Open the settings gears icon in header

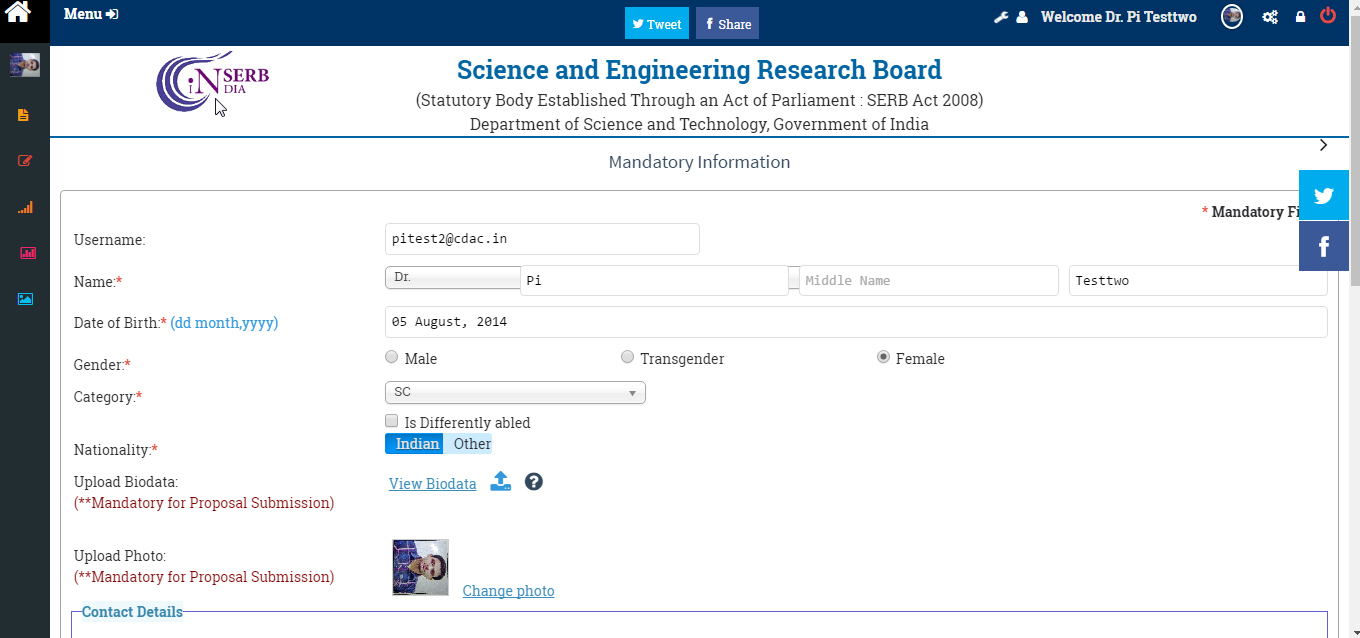(x=1270, y=17)
